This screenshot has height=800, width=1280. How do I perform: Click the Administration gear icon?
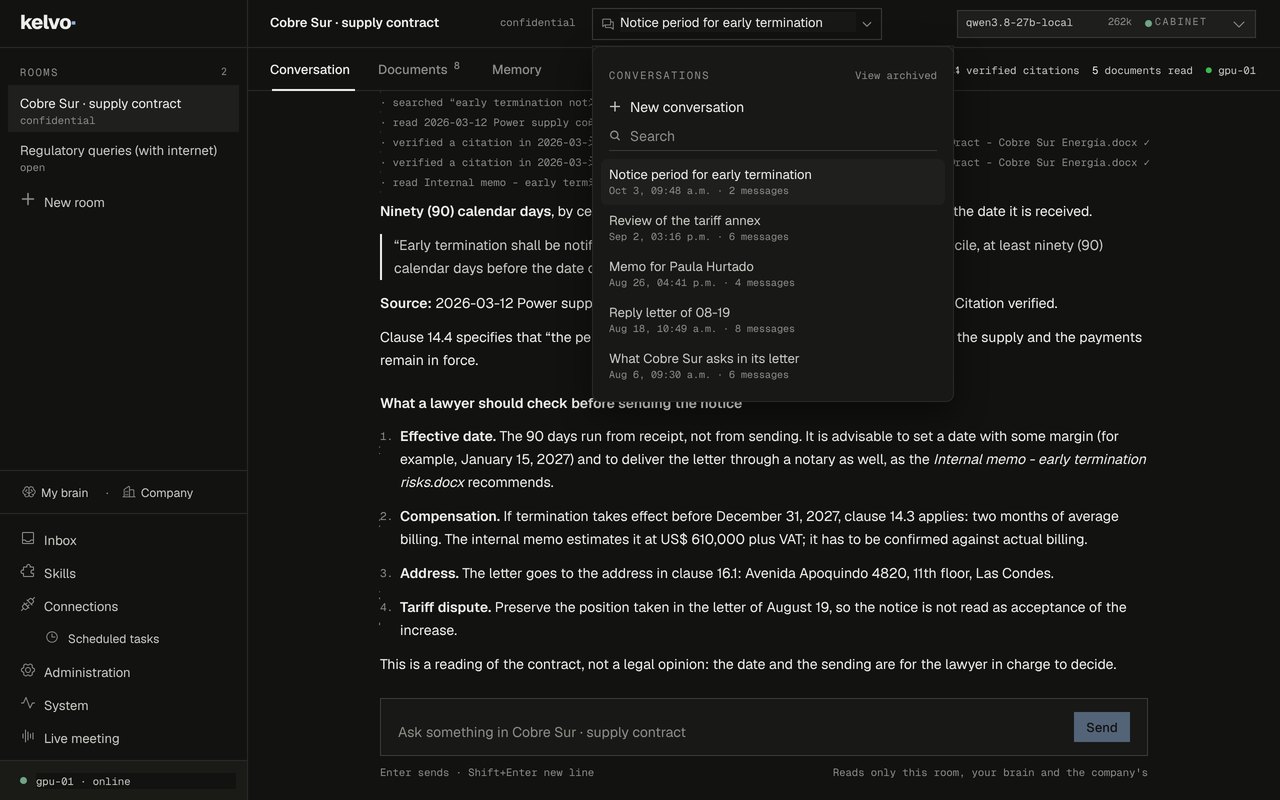click(28, 671)
